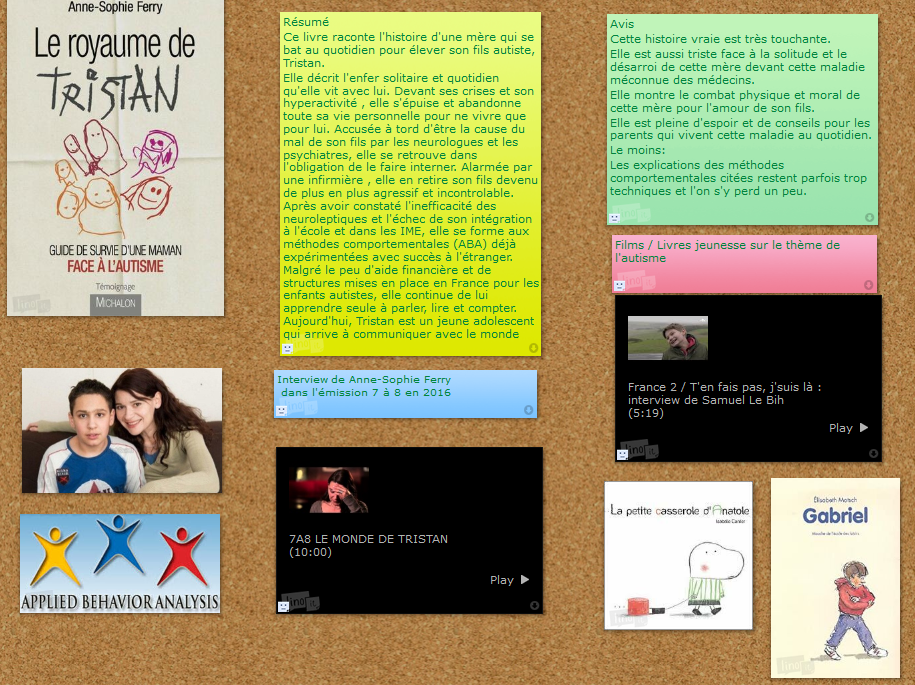Open the photo of the mother and son

coord(122,431)
